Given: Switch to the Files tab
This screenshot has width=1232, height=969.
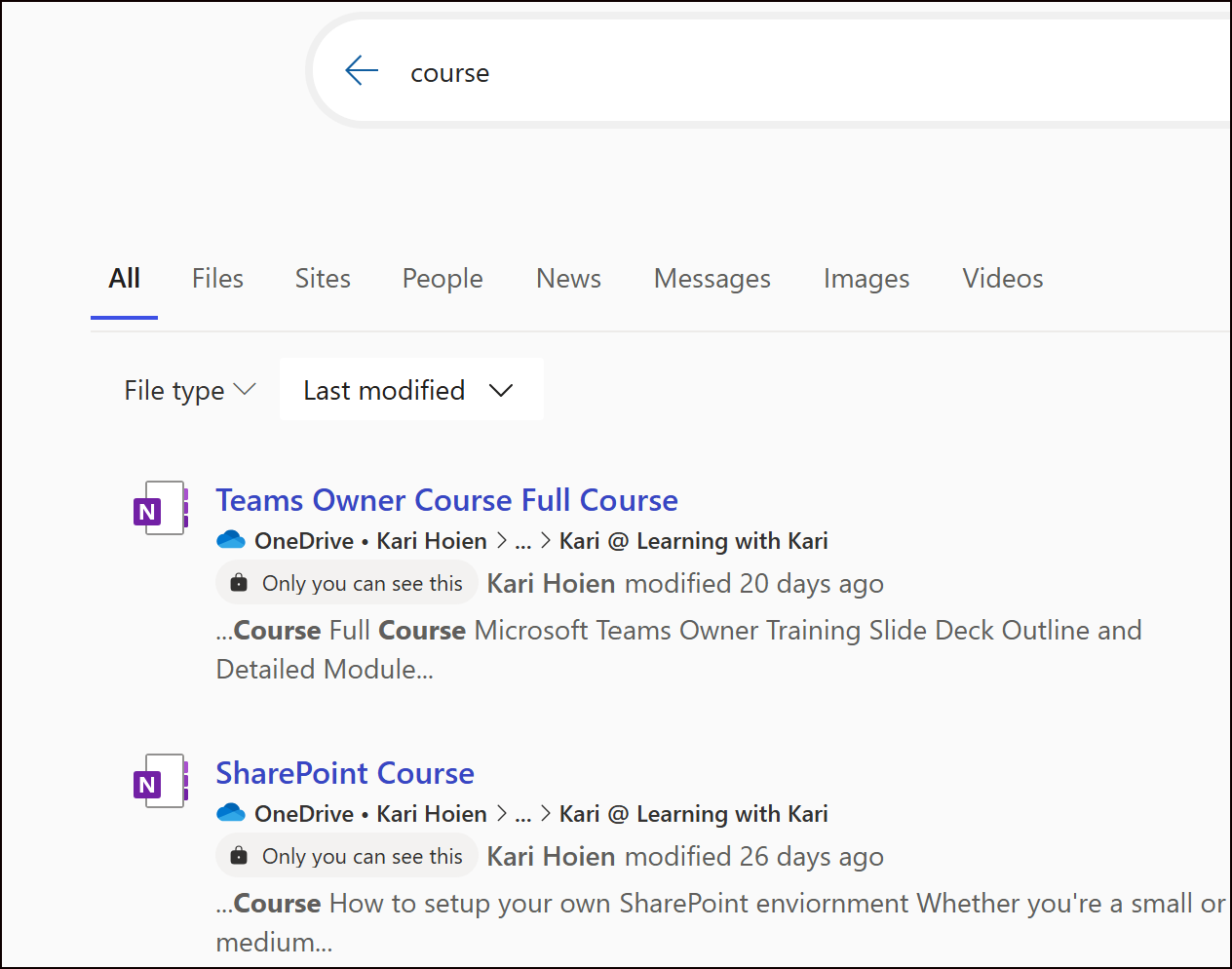Looking at the screenshot, I should click(x=217, y=279).
